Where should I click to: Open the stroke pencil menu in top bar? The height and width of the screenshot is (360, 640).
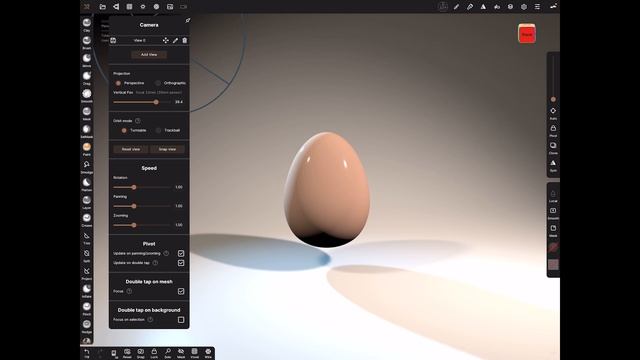[x=456, y=7]
